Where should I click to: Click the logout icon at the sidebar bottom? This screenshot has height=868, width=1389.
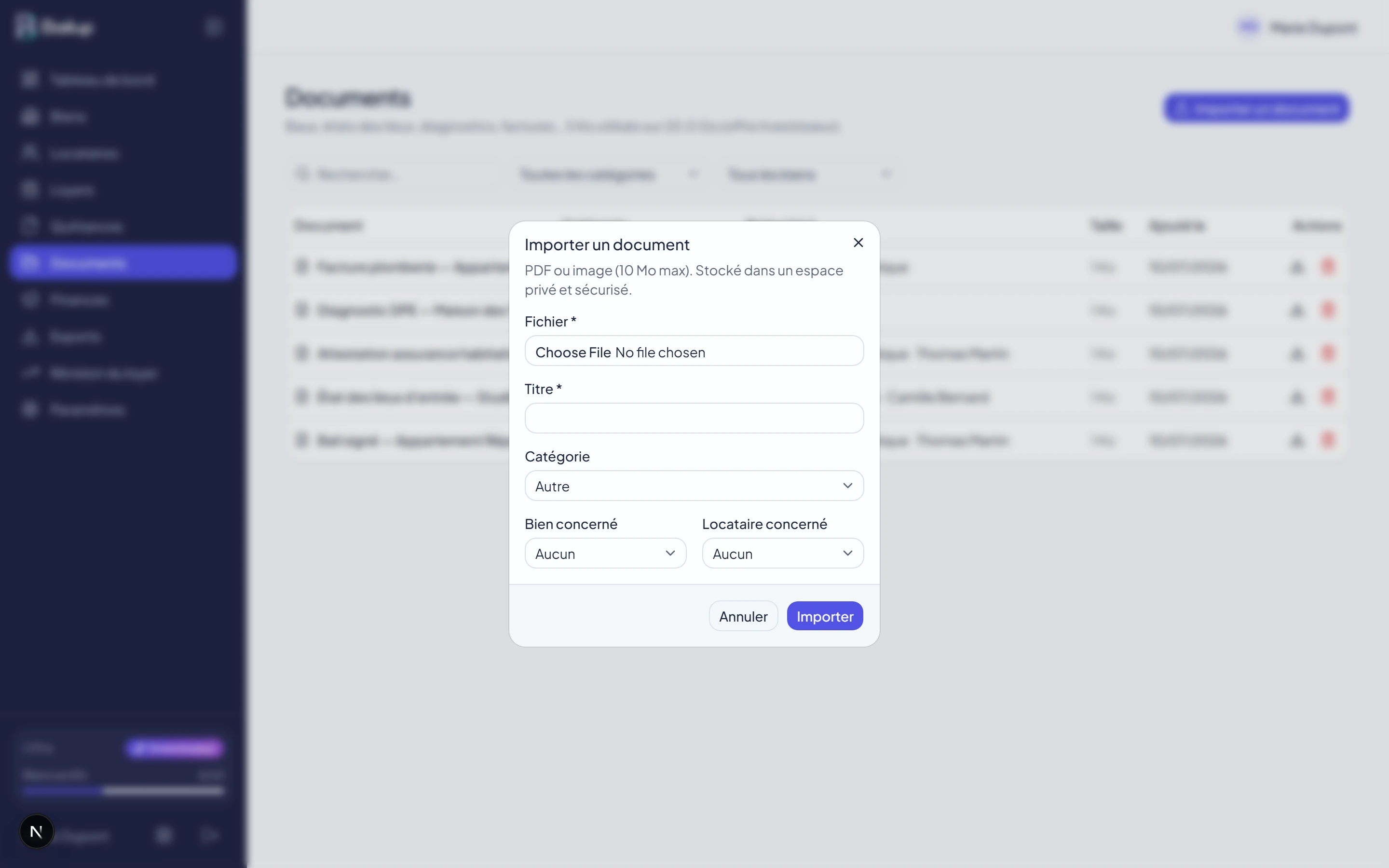coord(209,835)
